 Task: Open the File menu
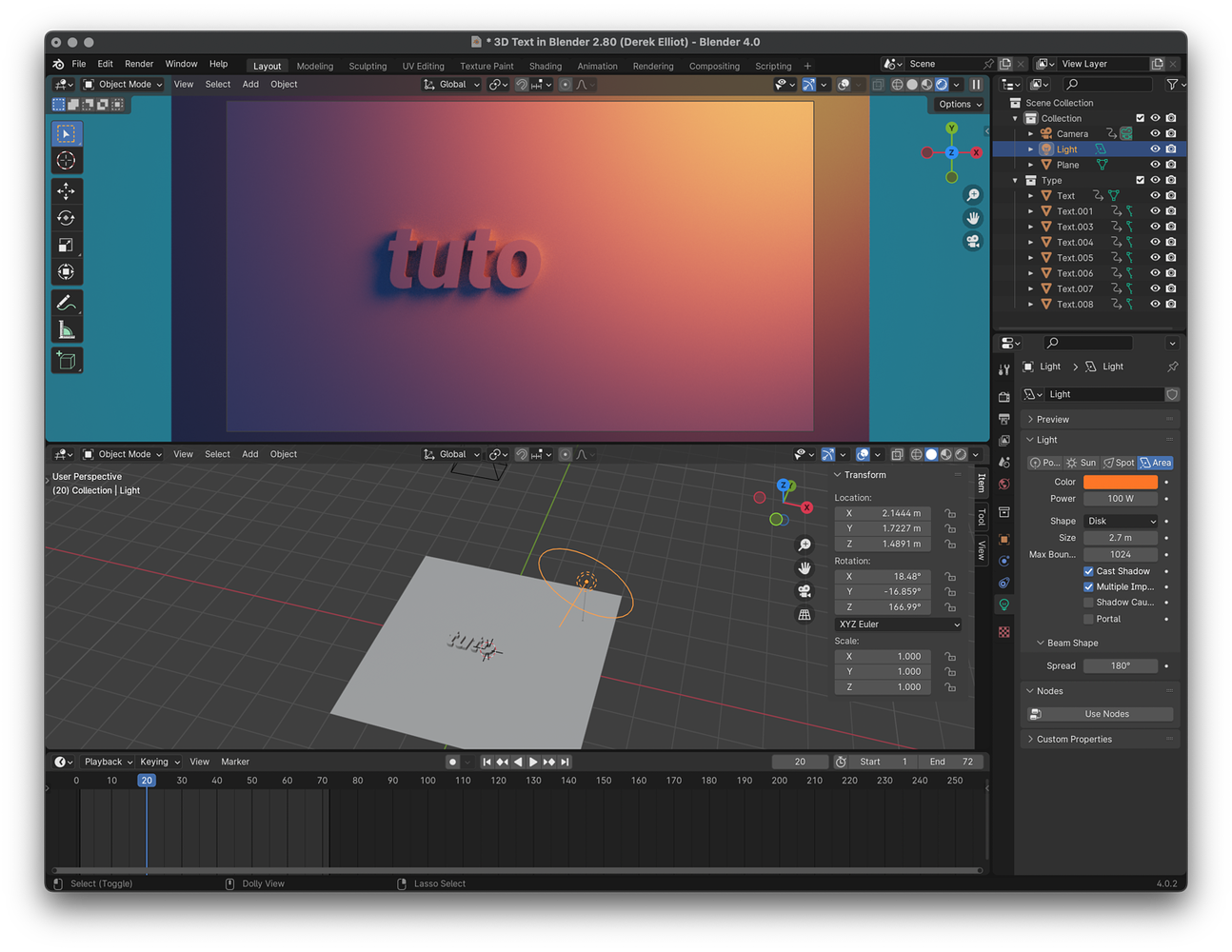click(79, 64)
